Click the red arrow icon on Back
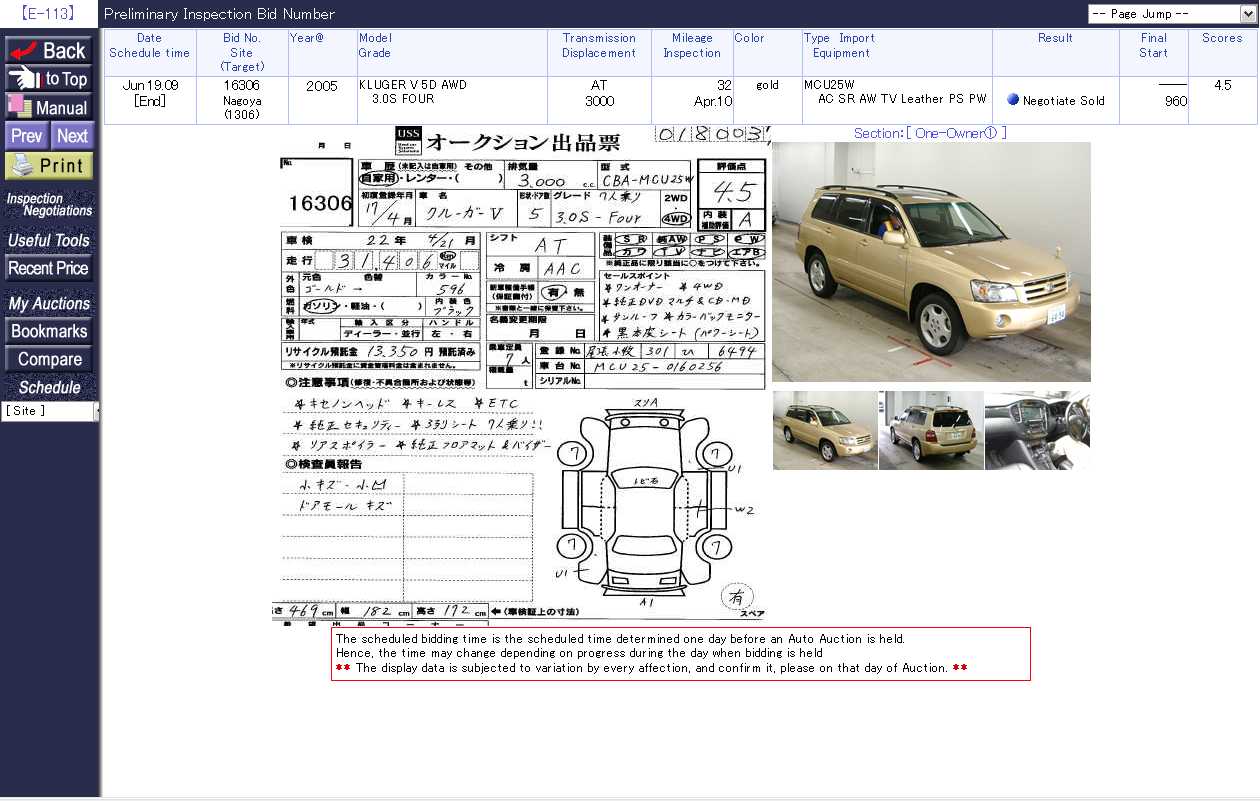 click(24, 51)
